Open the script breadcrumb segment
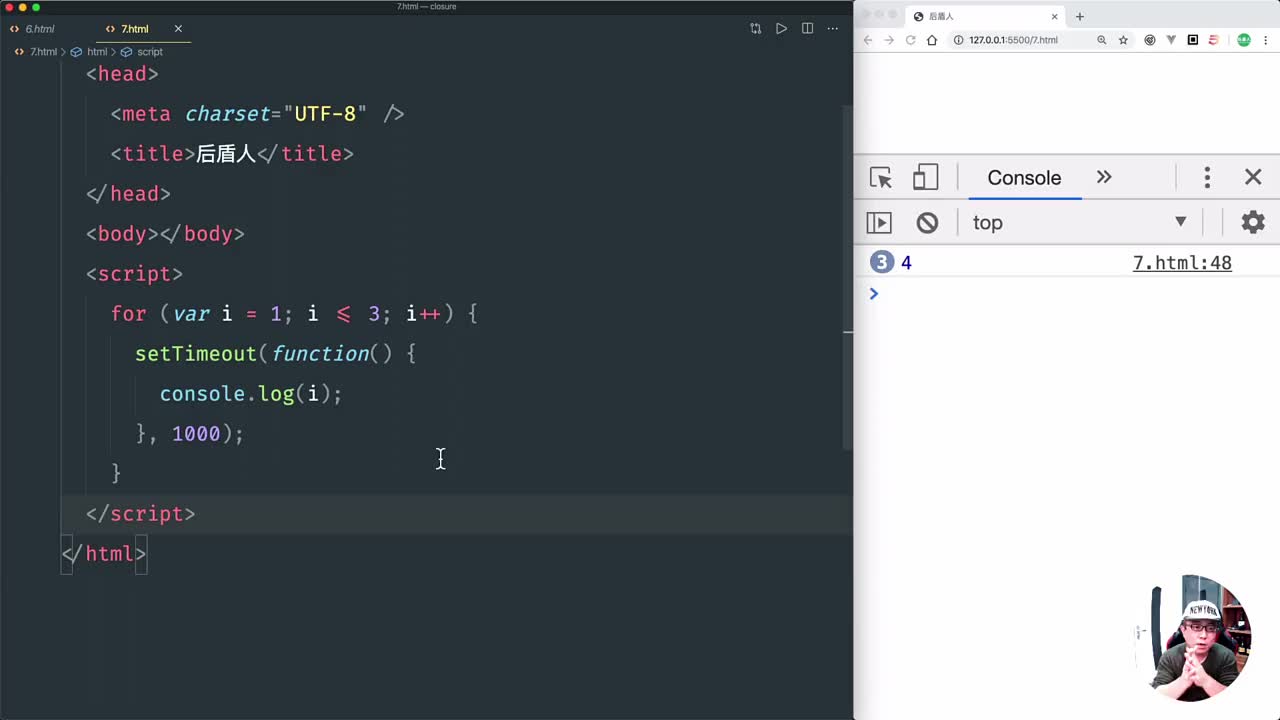This screenshot has height=720, width=1280. coord(141,52)
